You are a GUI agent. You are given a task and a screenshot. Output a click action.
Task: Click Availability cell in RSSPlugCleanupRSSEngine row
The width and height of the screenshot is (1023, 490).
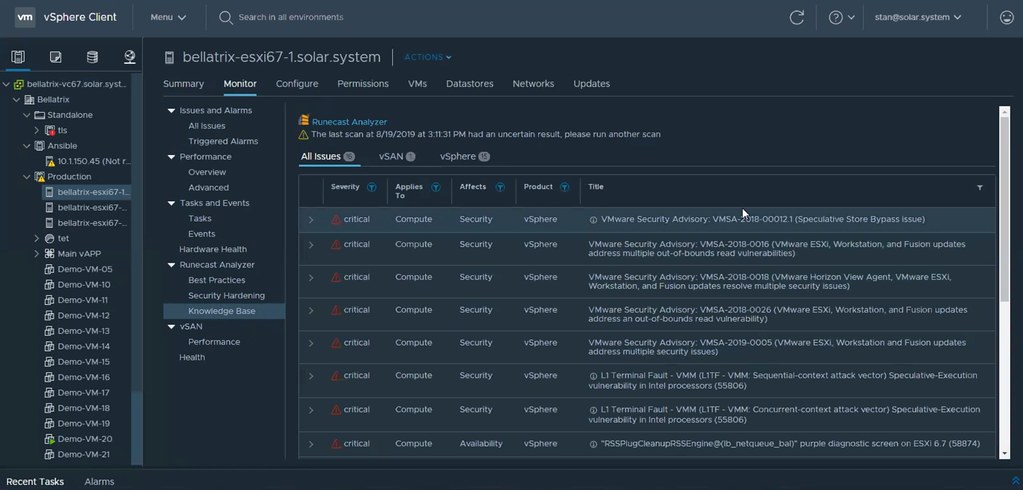(x=481, y=444)
